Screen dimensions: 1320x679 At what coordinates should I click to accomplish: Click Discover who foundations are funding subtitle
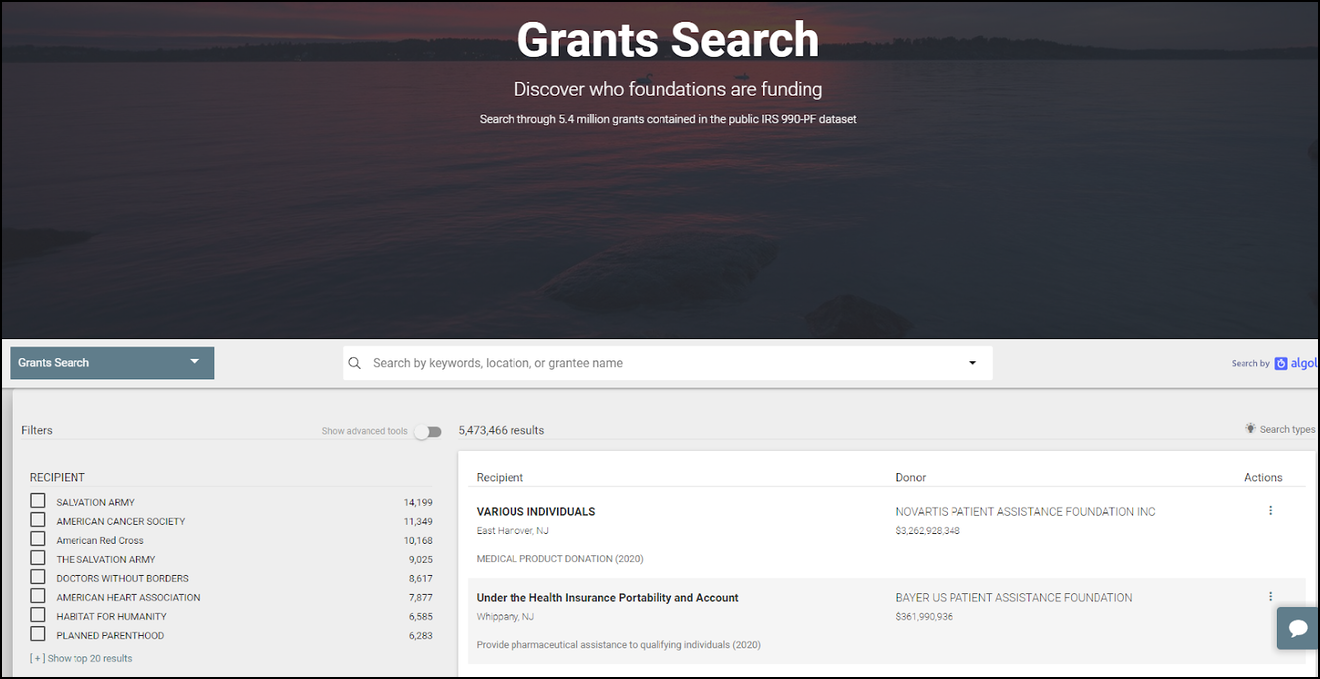[668, 89]
